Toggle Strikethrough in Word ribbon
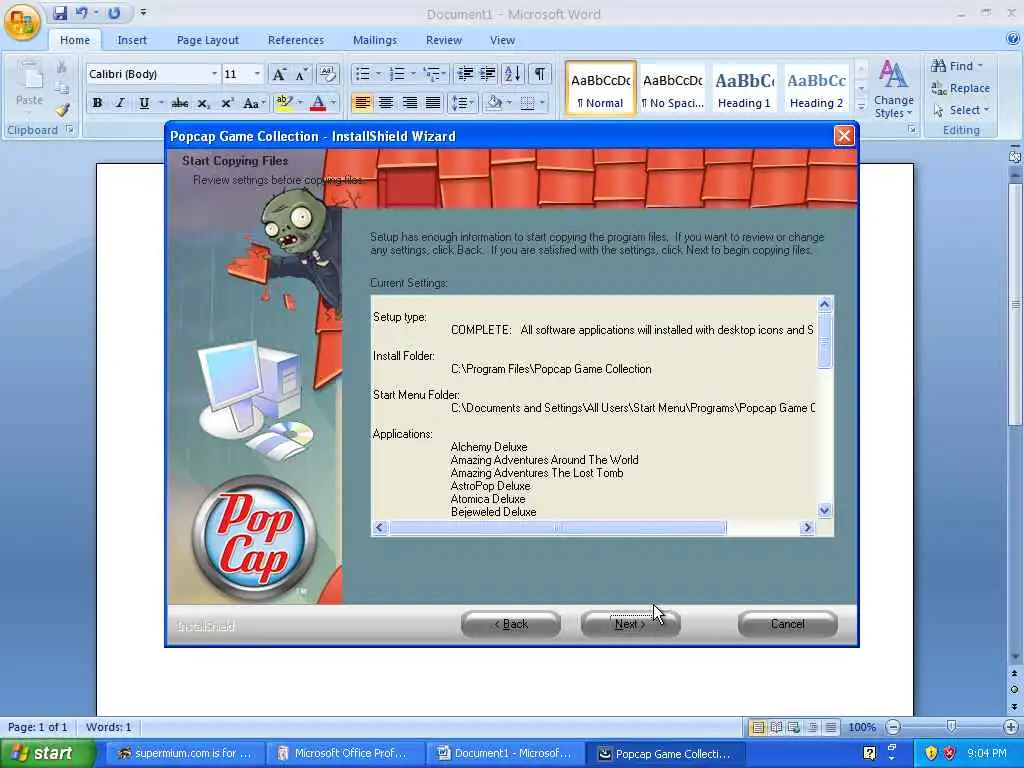 (180, 103)
